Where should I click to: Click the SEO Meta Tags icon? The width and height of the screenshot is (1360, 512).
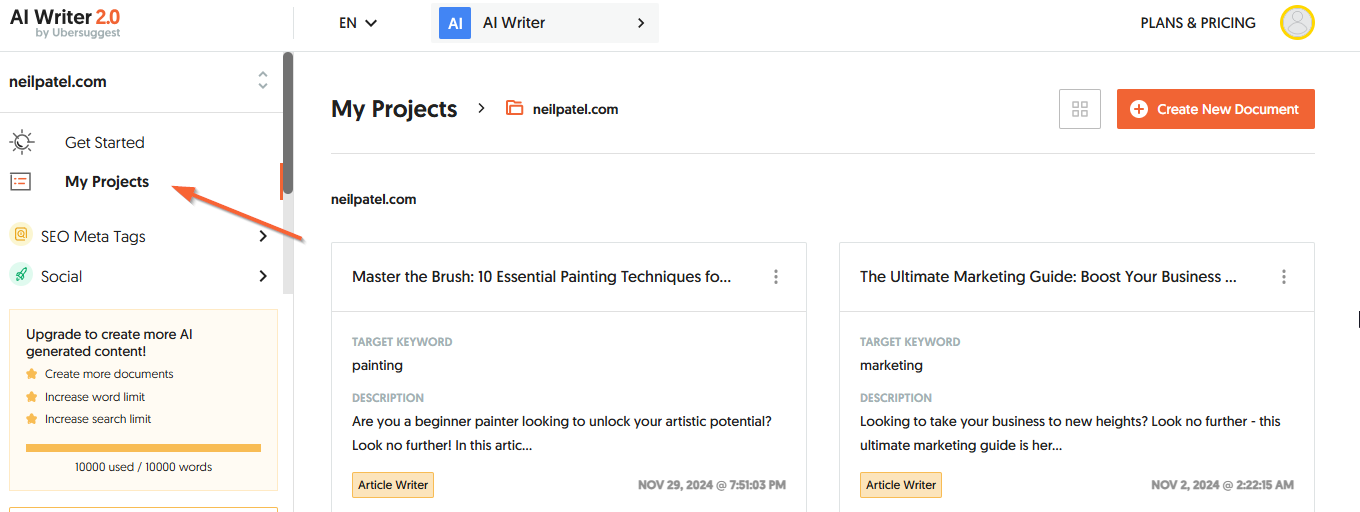[x=21, y=235]
